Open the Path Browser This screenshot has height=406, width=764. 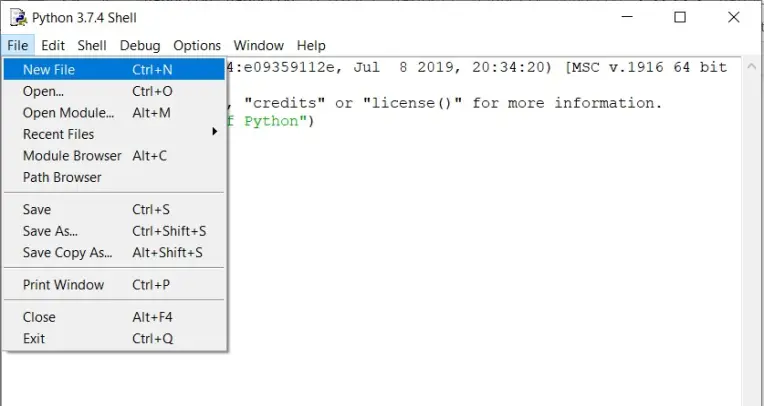pyautogui.click(x=114, y=177)
